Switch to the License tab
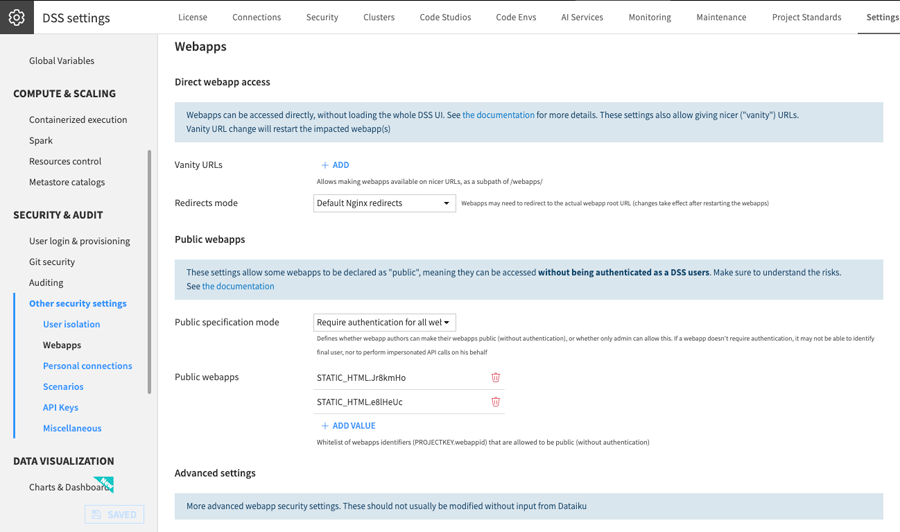 coord(192,17)
